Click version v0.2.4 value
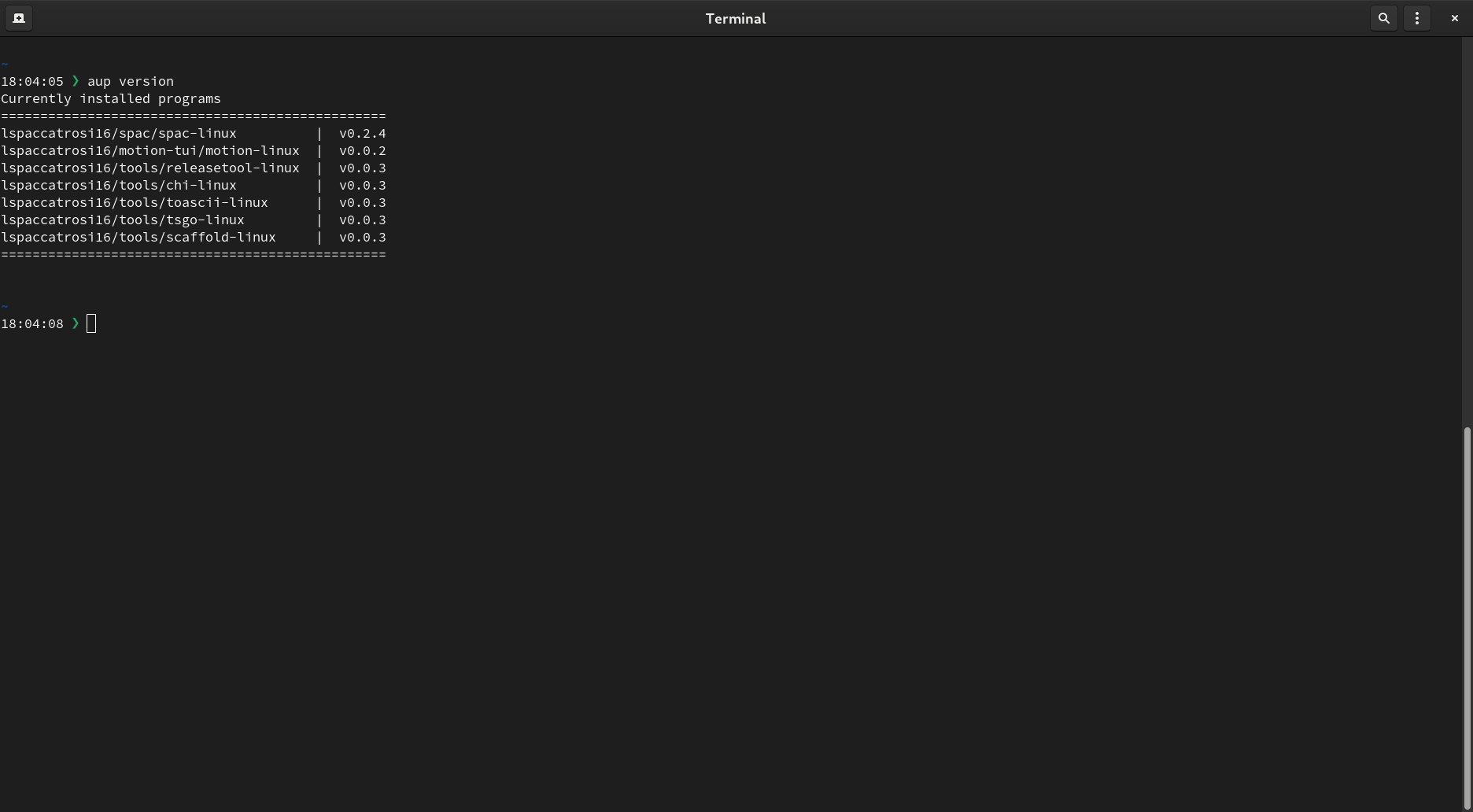Viewport: 1473px width, 812px height. coord(363,133)
